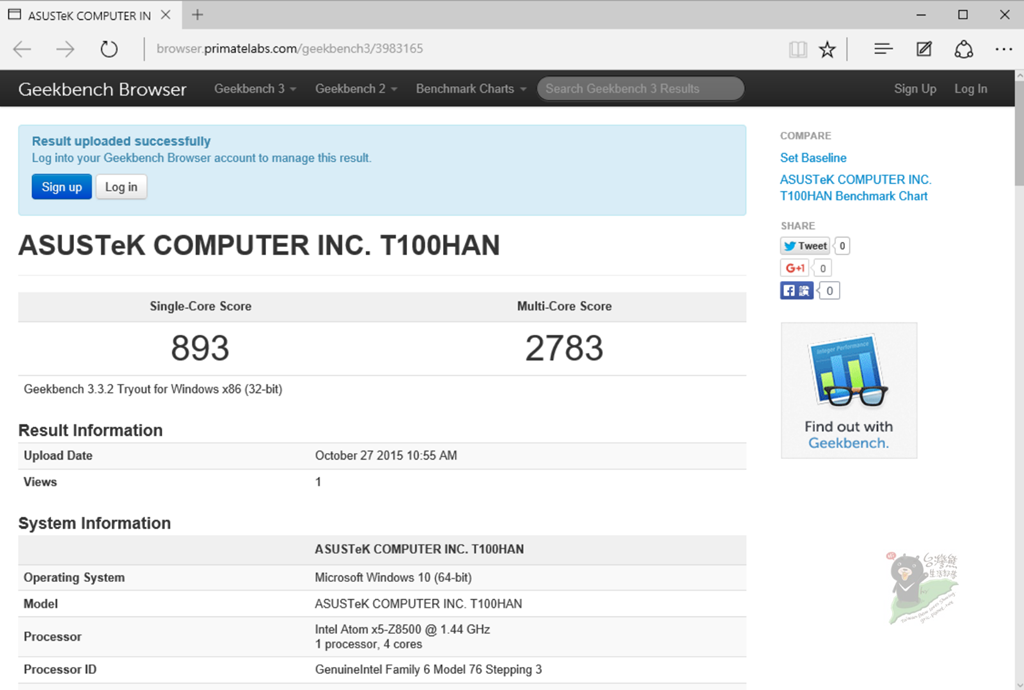Minimize the browser window

coord(921,14)
